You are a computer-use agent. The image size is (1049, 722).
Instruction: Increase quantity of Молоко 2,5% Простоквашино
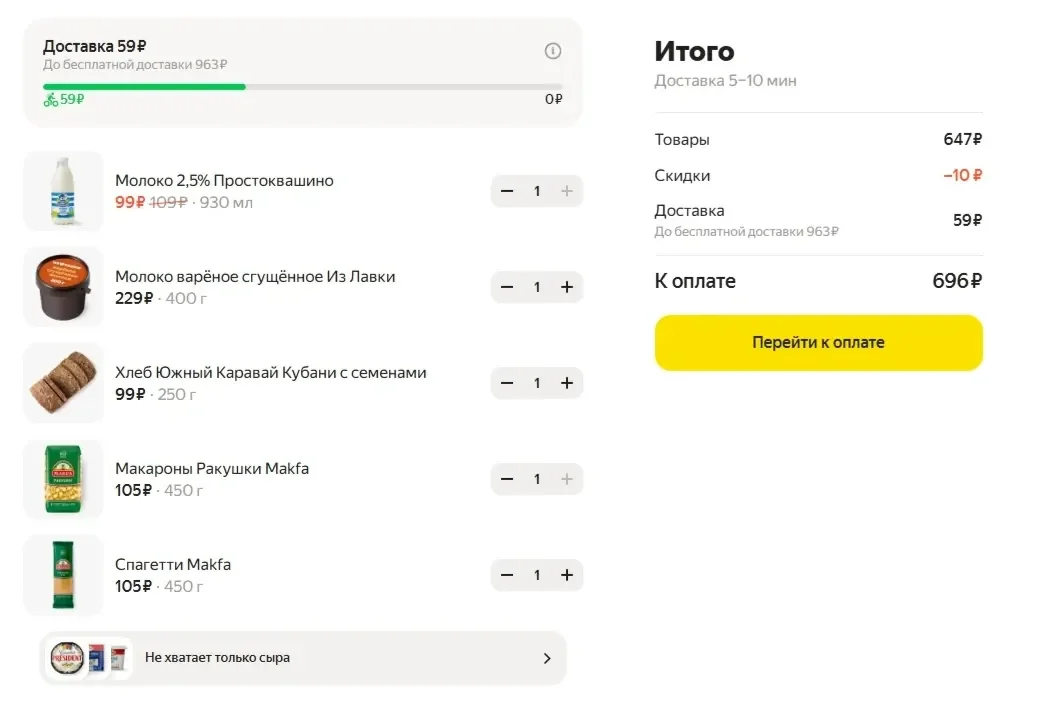point(567,191)
